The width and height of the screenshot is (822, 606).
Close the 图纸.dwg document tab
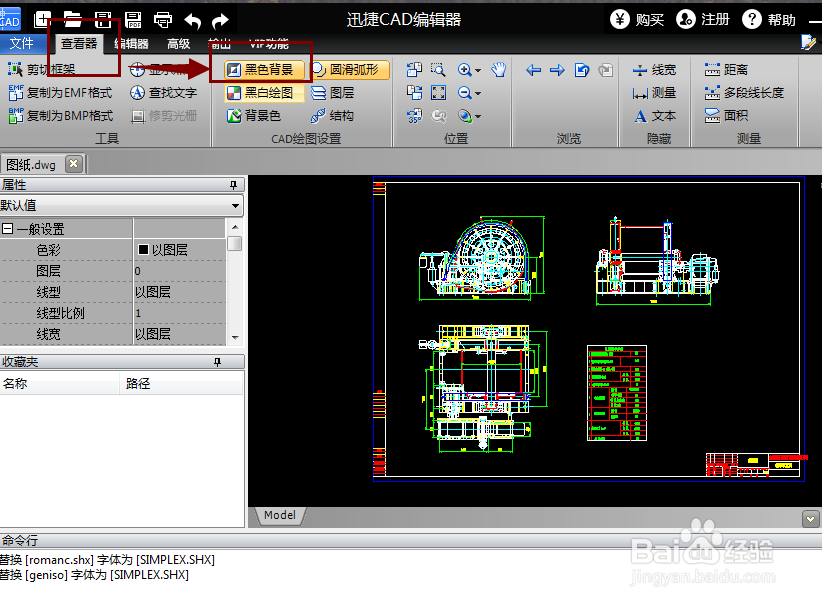[74, 164]
